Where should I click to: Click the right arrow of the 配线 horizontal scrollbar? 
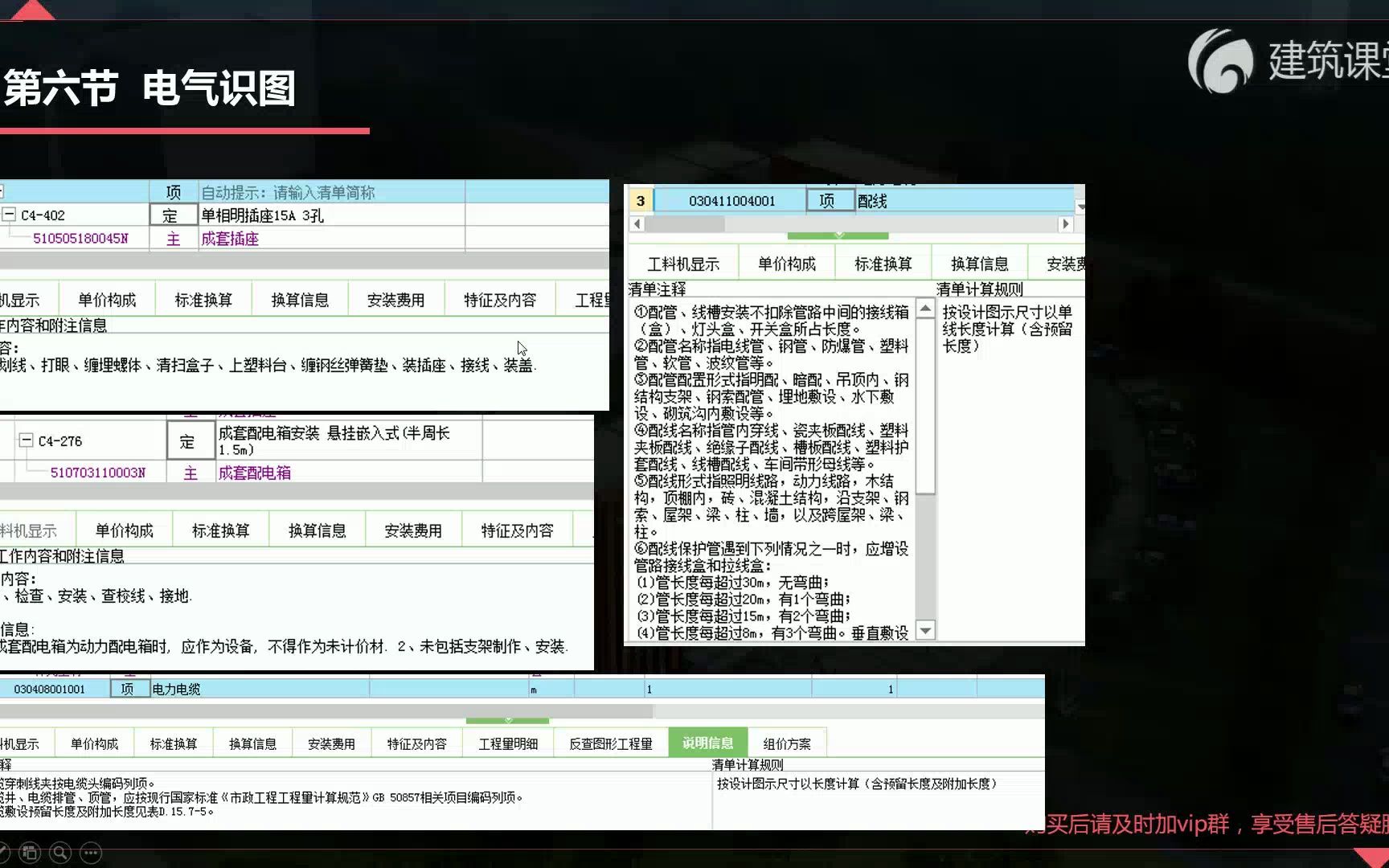tap(1067, 225)
